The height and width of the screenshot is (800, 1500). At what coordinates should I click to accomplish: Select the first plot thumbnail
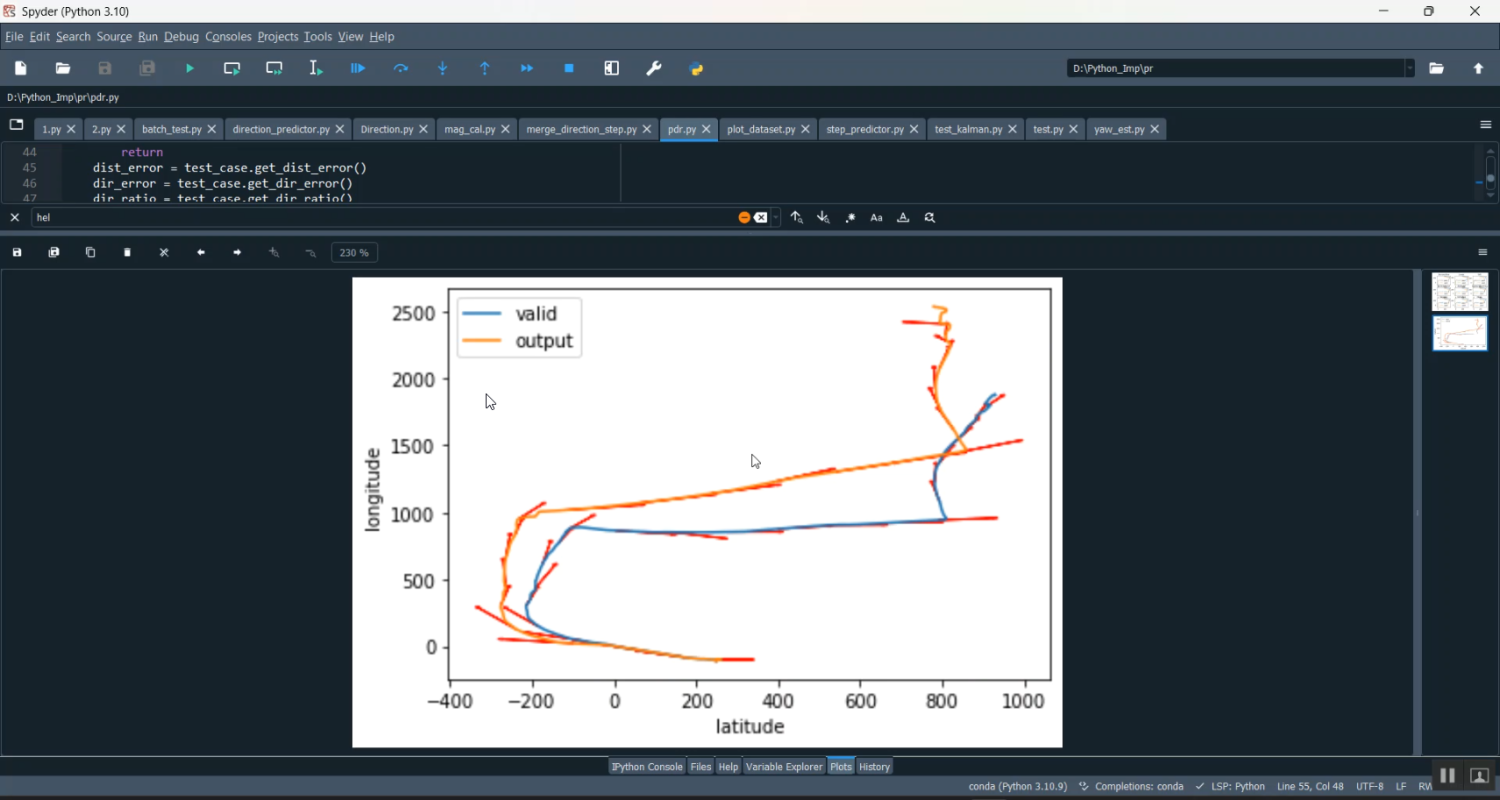pyautogui.click(x=1459, y=292)
